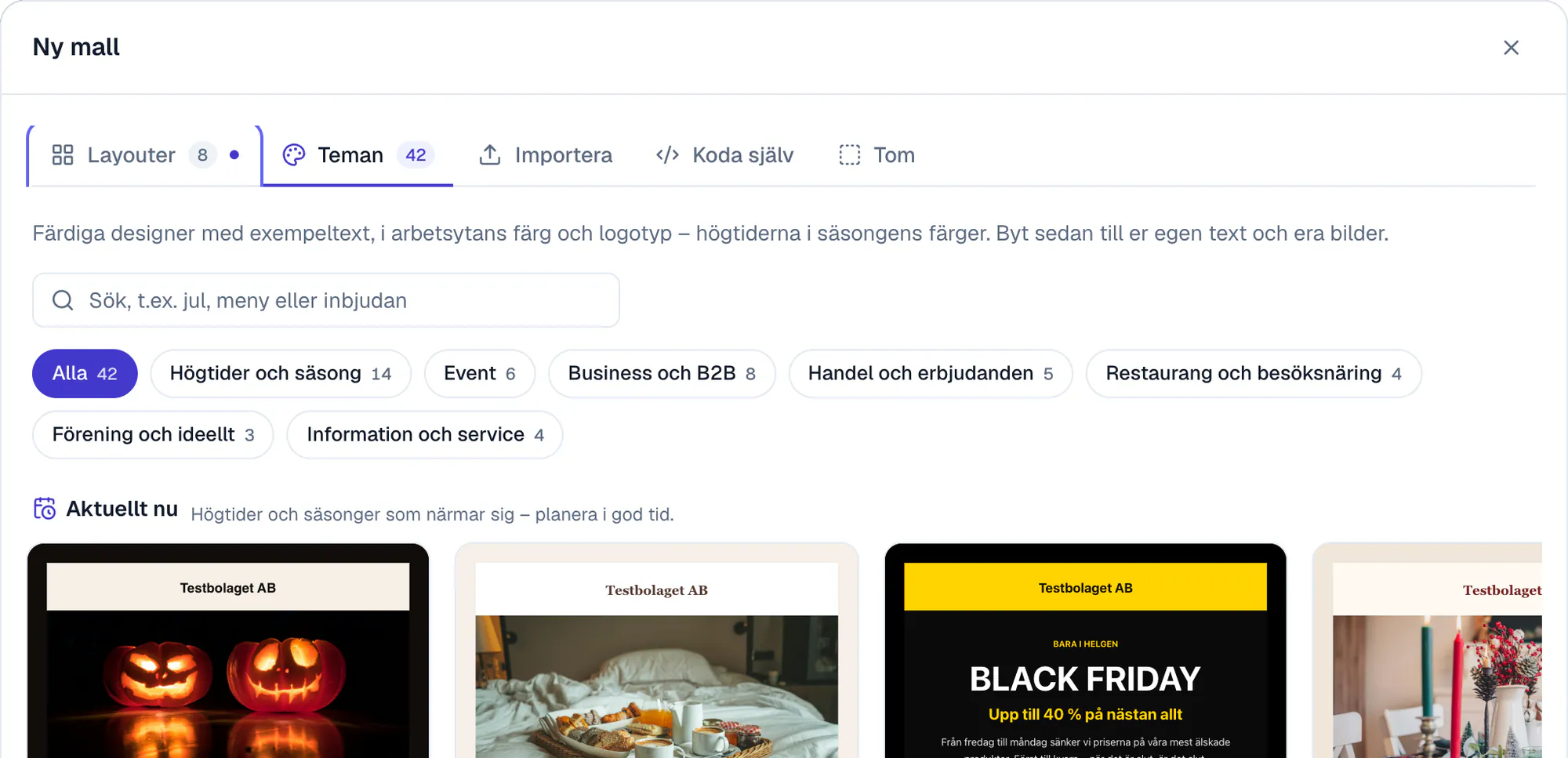Viewport: 1568px width, 758px height.
Task: Show Restaurang och besöksnäring themes
Action: [1254, 373]
